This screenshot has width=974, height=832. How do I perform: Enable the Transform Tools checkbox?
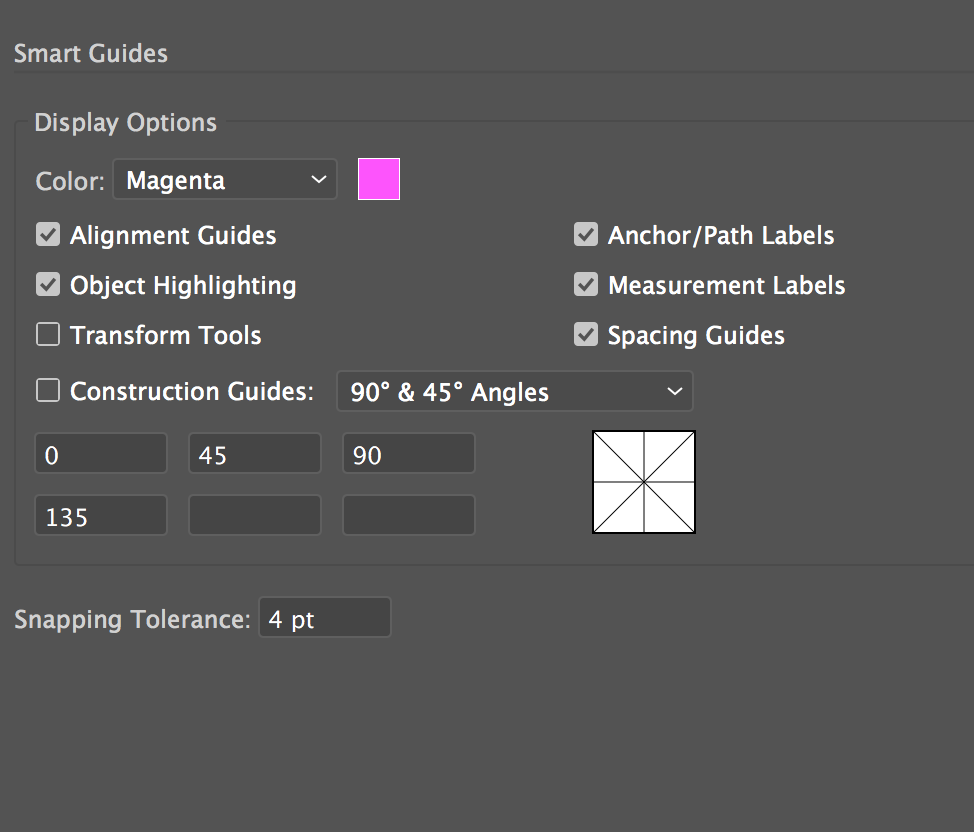point(48,336)
